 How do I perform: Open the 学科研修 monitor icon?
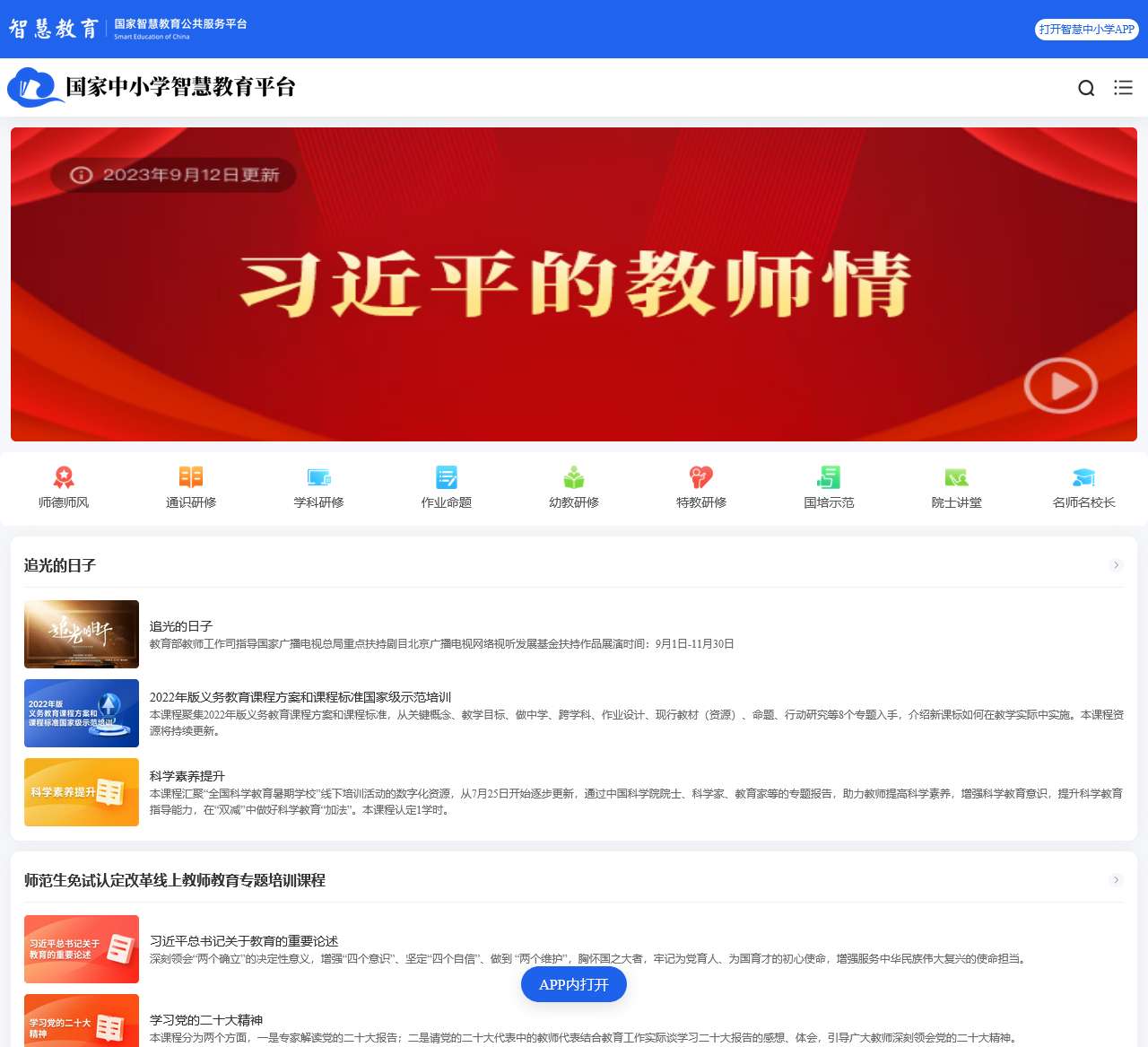pyautogui.click(x=319, y=477)
